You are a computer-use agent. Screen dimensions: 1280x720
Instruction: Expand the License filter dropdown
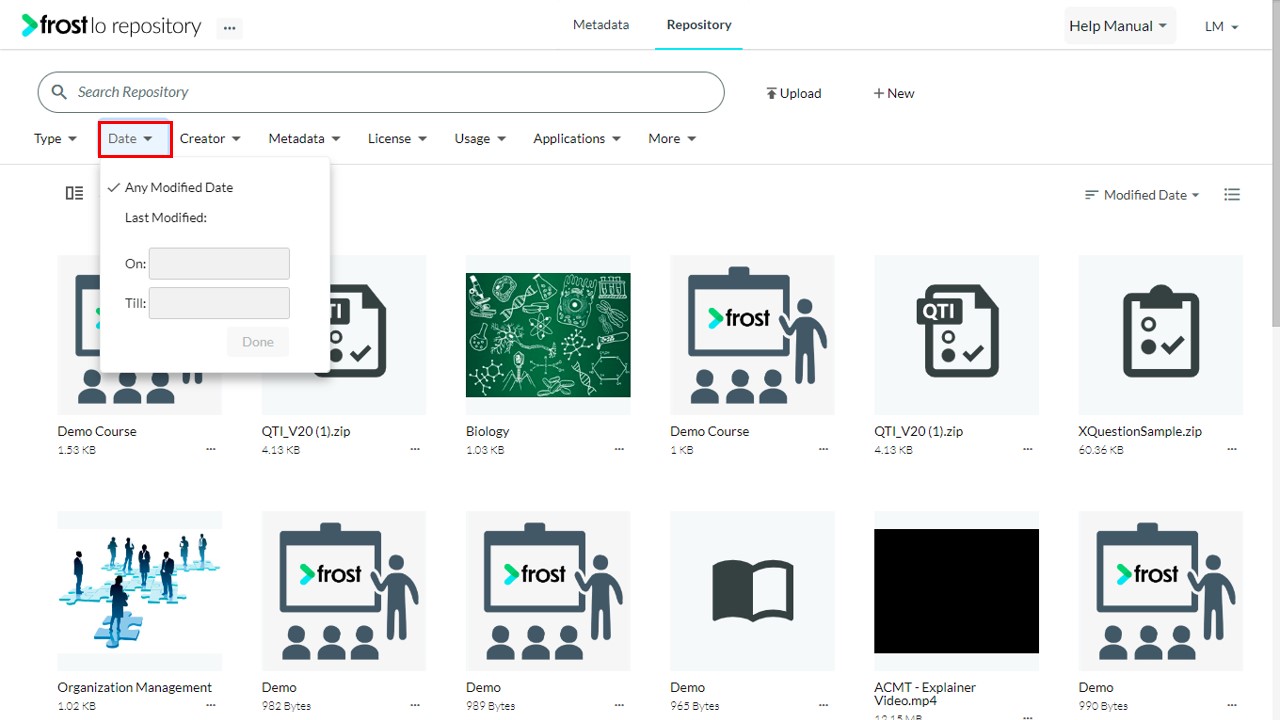click(x=397, y=139)
